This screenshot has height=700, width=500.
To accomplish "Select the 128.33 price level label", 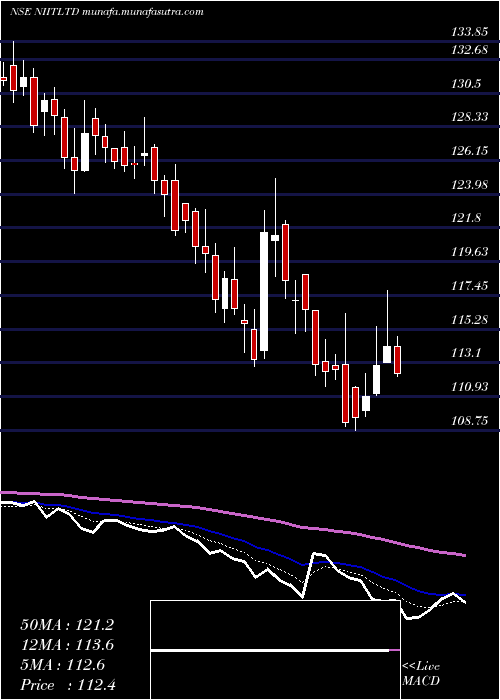I will 468,117.
